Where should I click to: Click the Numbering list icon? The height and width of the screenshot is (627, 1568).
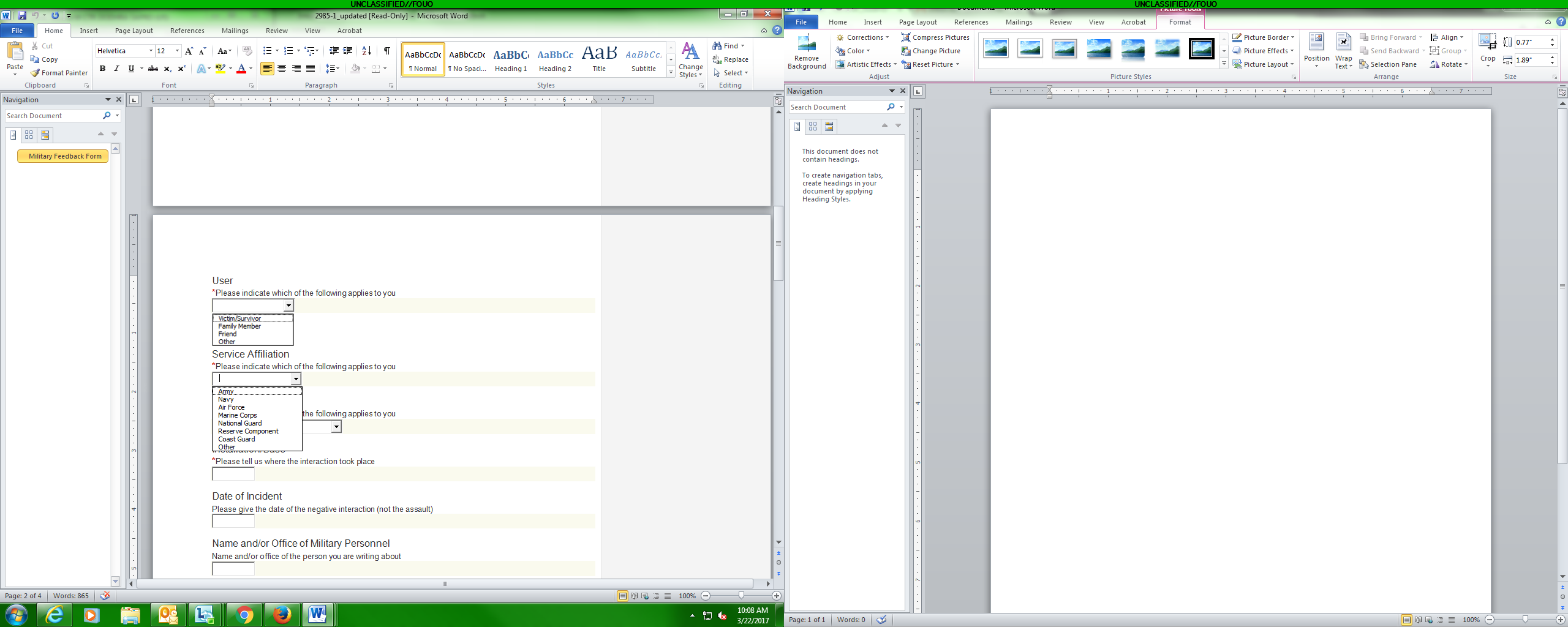coord(288,51)
